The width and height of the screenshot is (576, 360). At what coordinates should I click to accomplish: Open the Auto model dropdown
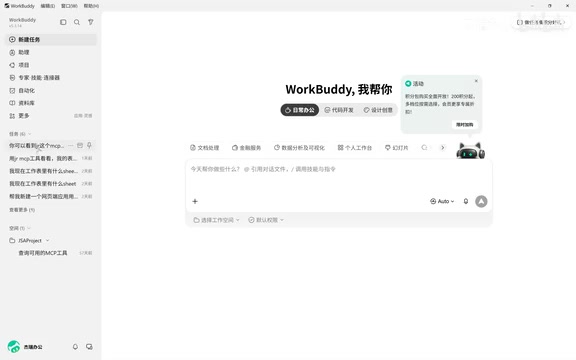442,201
